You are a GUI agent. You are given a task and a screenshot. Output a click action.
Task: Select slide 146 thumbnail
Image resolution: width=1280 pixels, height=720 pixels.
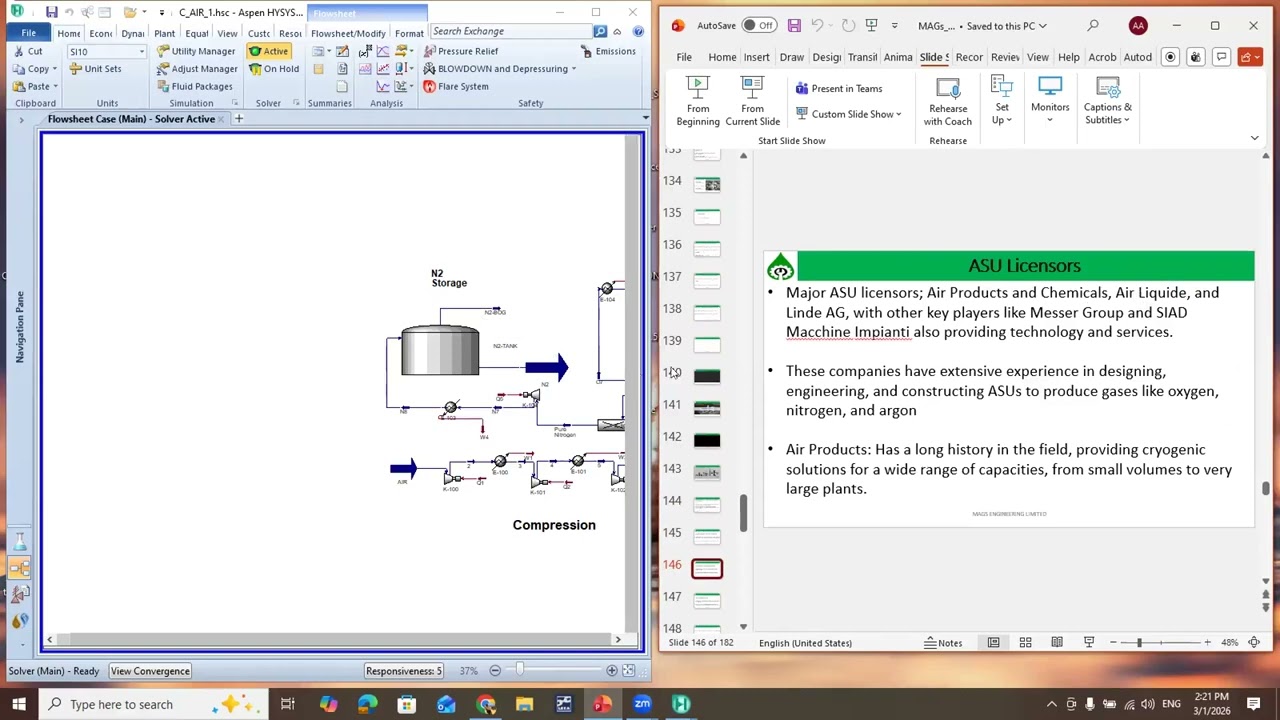707,568
